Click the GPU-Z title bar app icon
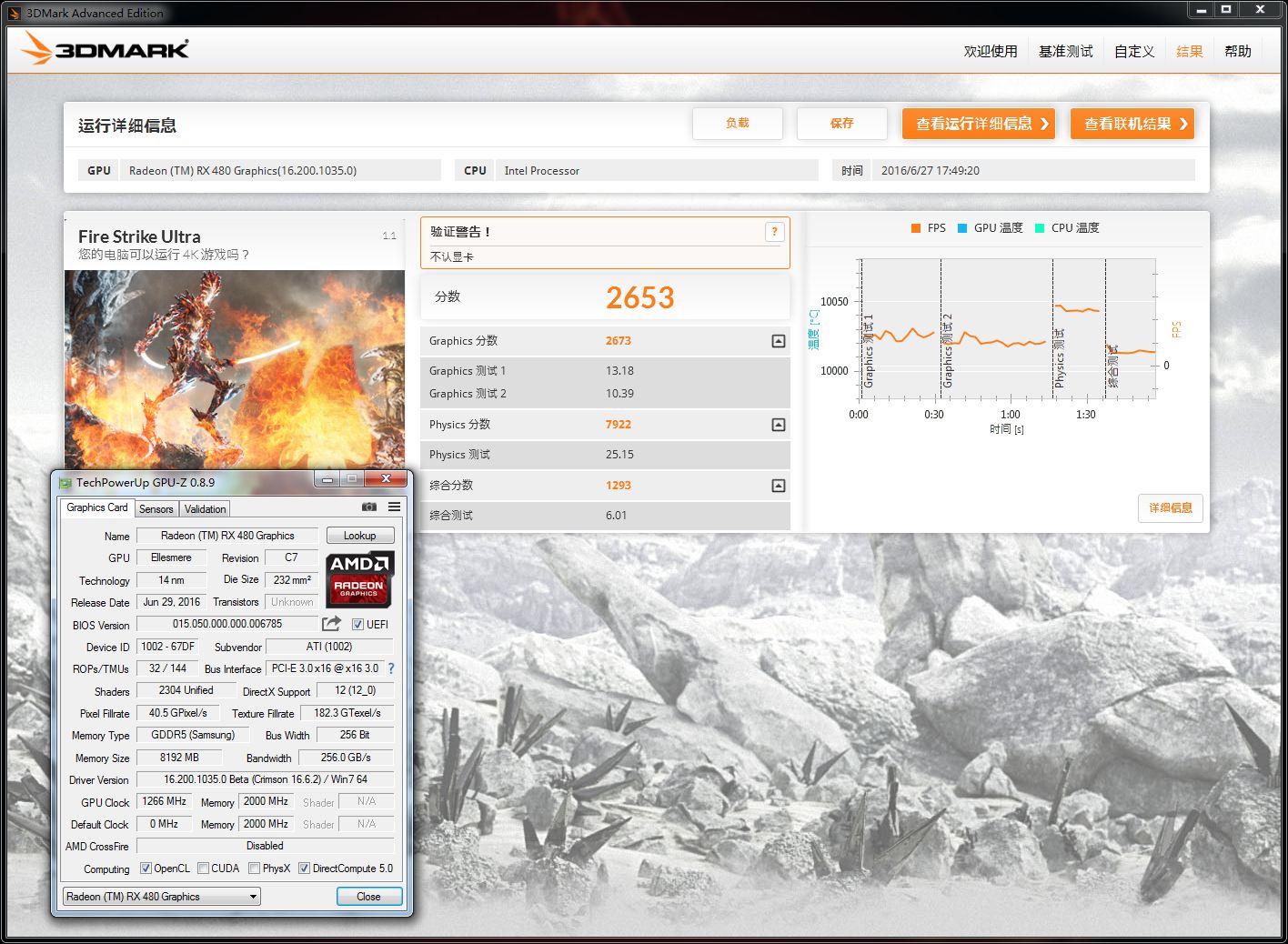This screenshot has height=944, width=1288. pos(65,483)
